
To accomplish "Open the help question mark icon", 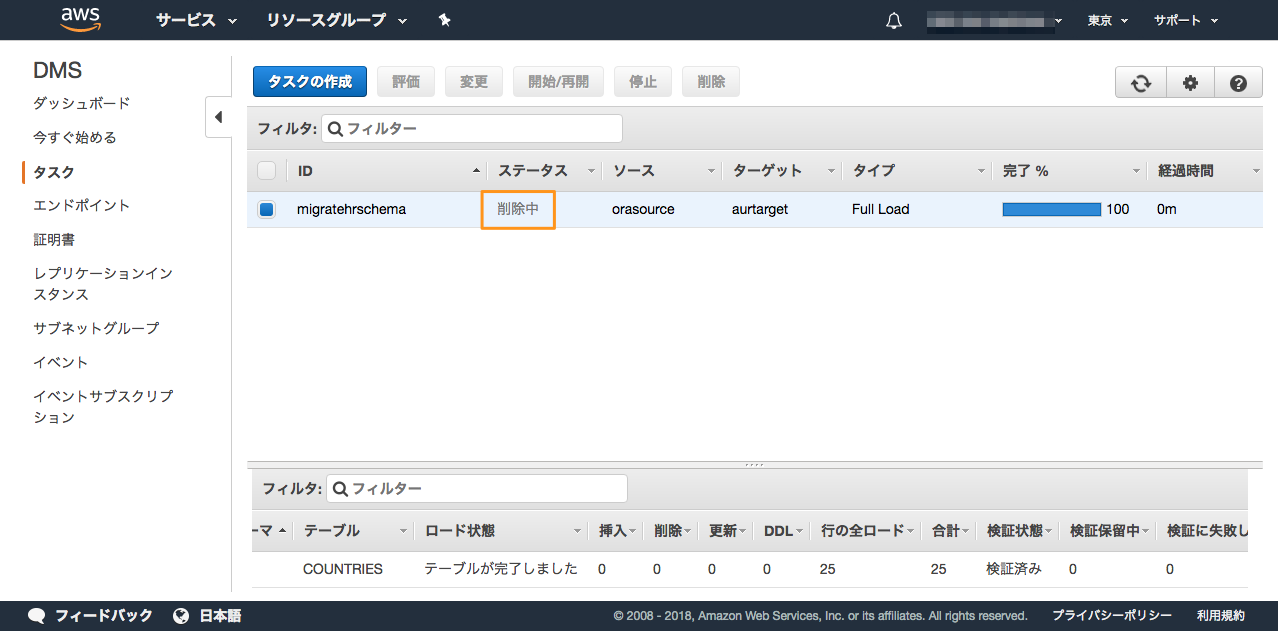I will [x=1238, y=83].
